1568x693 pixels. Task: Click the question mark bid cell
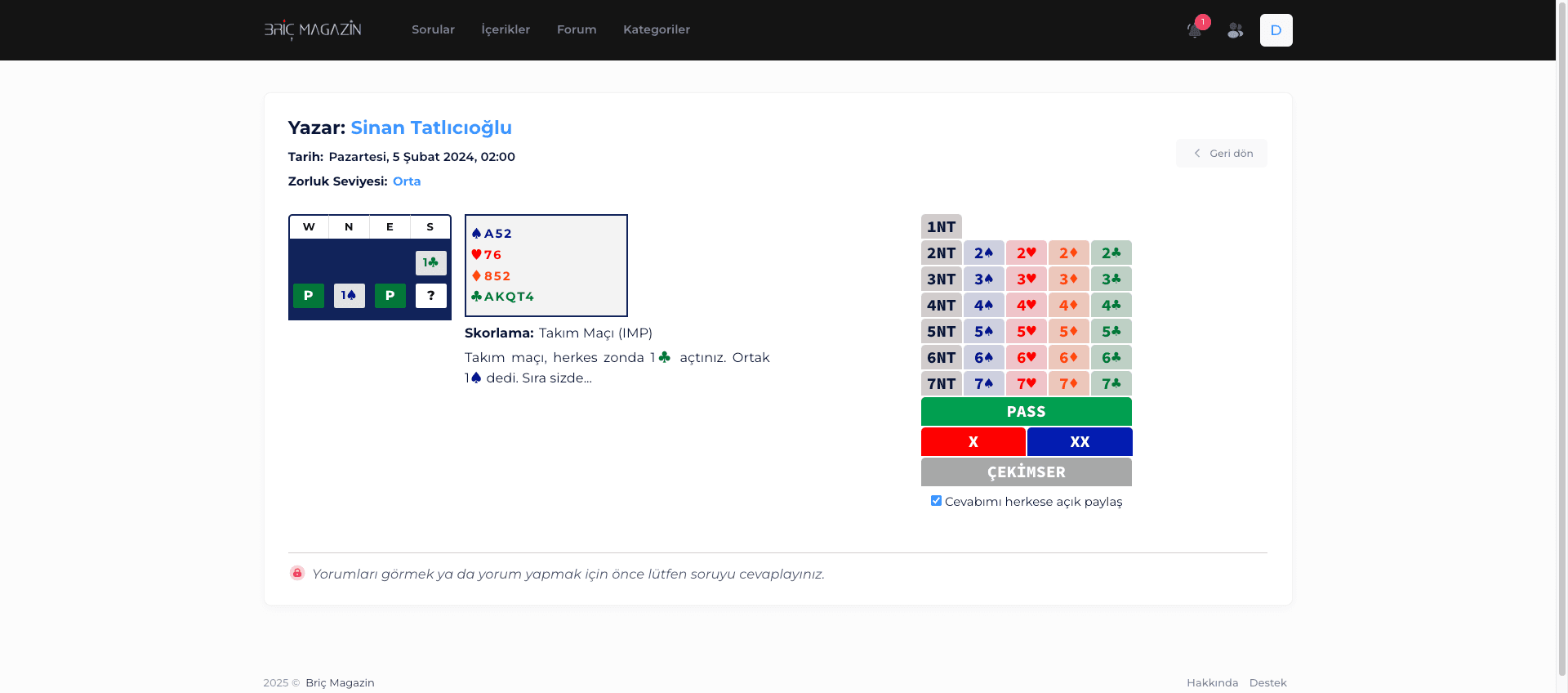[430, 295]
